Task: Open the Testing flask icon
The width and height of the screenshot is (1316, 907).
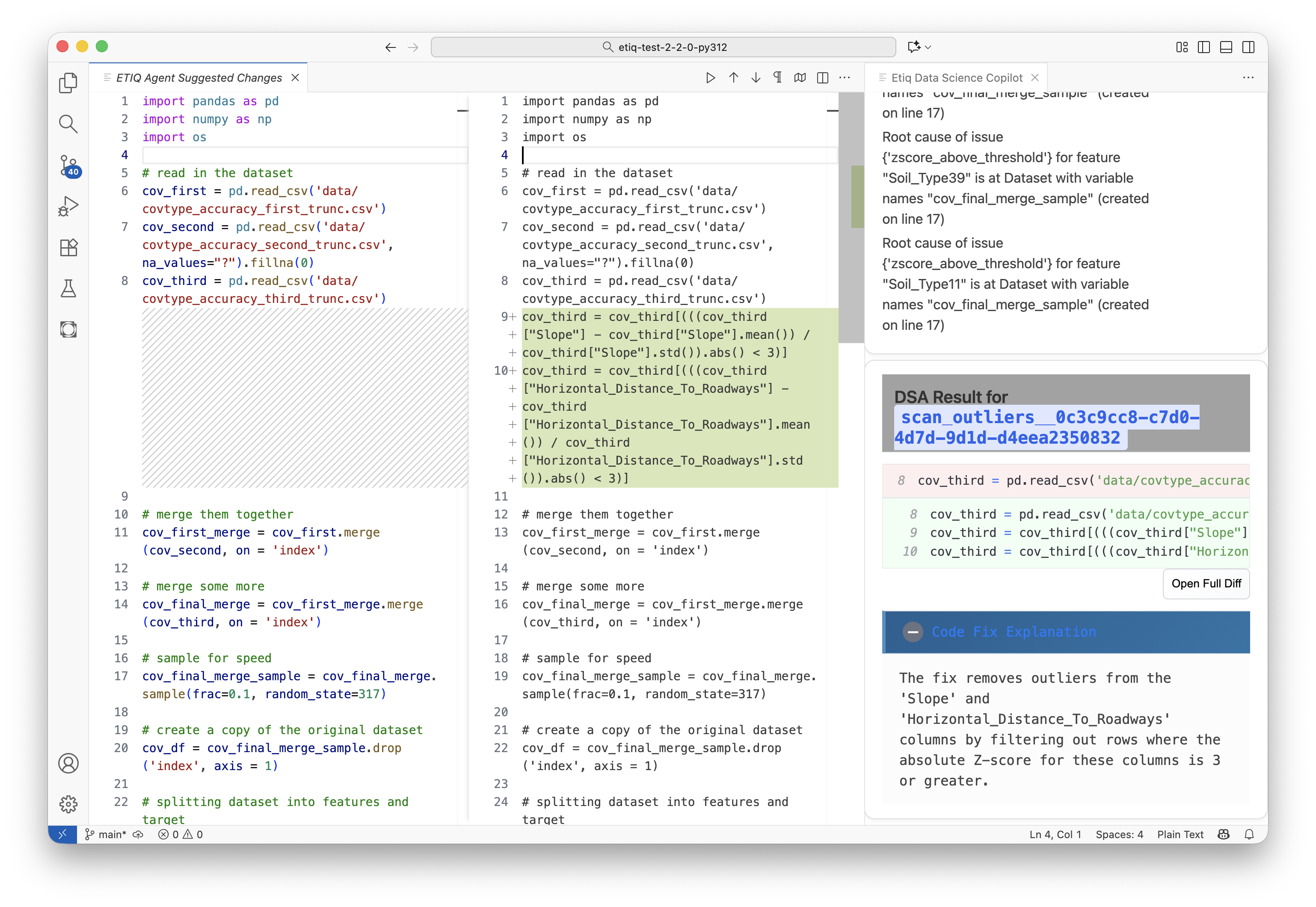Action: (x=68, y=289)
